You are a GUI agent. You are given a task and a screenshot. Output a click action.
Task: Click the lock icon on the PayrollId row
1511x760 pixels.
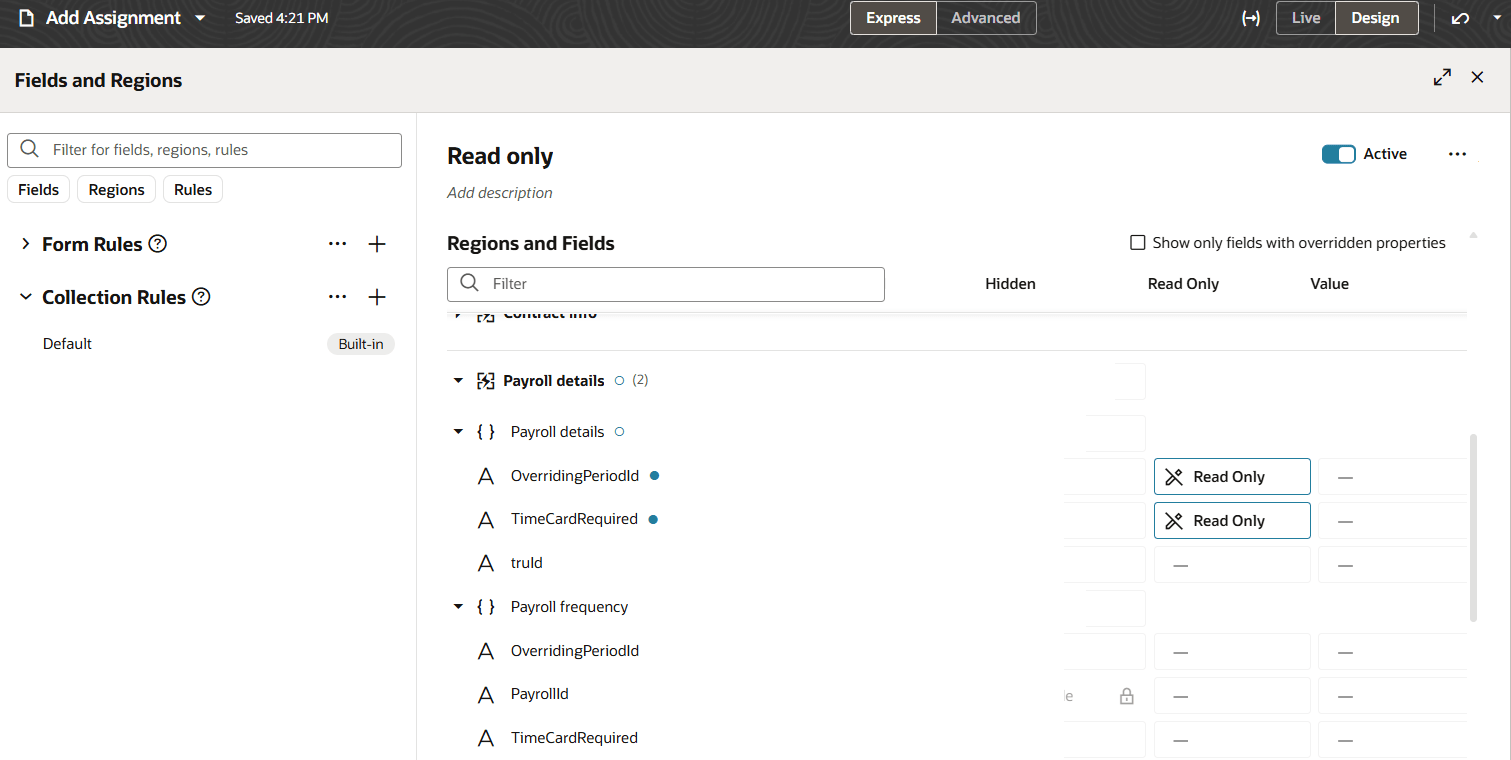(1126, 694)
